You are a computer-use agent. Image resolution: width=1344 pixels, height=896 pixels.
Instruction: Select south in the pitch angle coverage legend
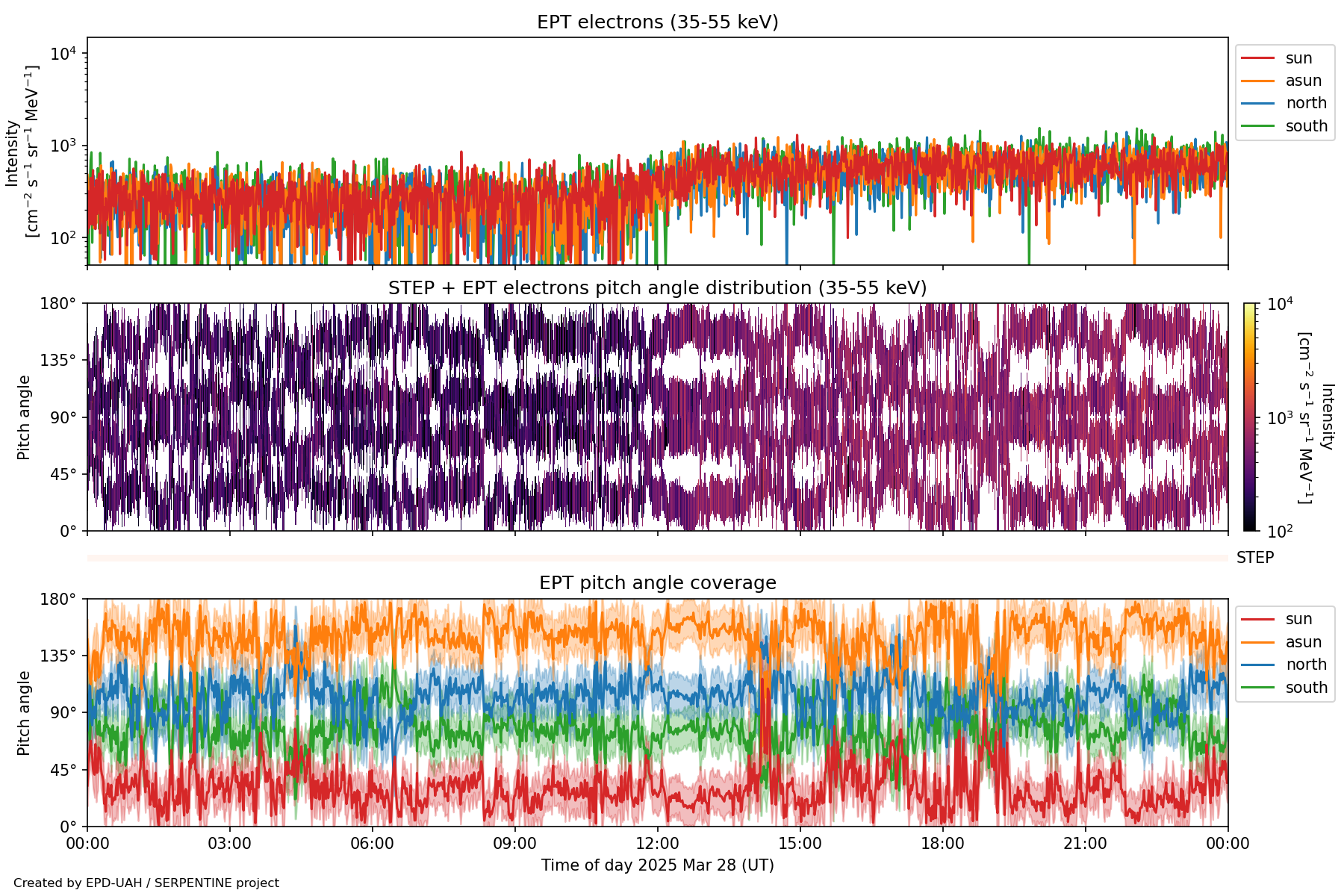click(x=1306, y=688)
